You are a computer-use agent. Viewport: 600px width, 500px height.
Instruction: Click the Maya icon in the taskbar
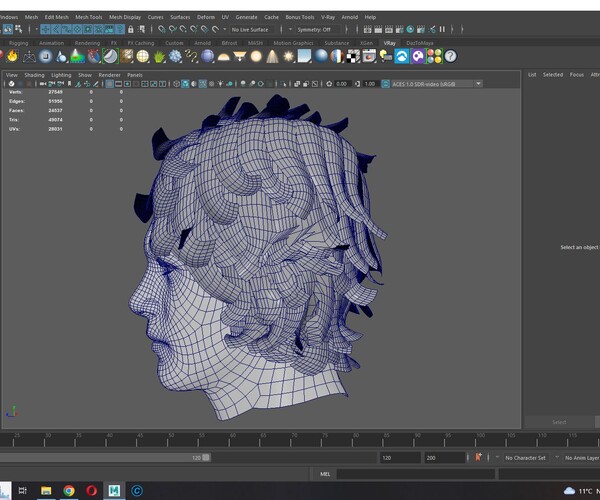(114, 490)
